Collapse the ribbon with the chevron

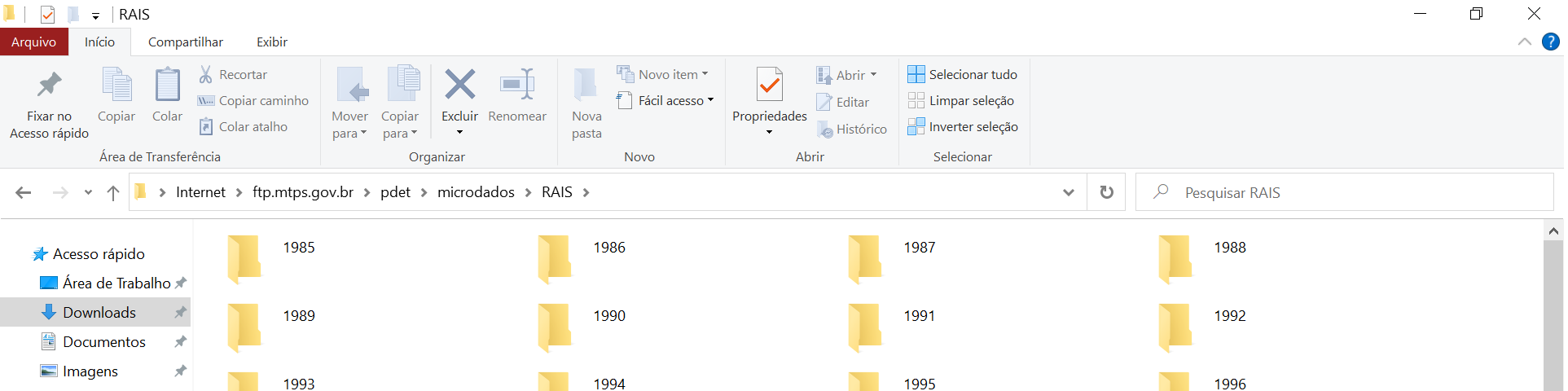coord(1525,42)
